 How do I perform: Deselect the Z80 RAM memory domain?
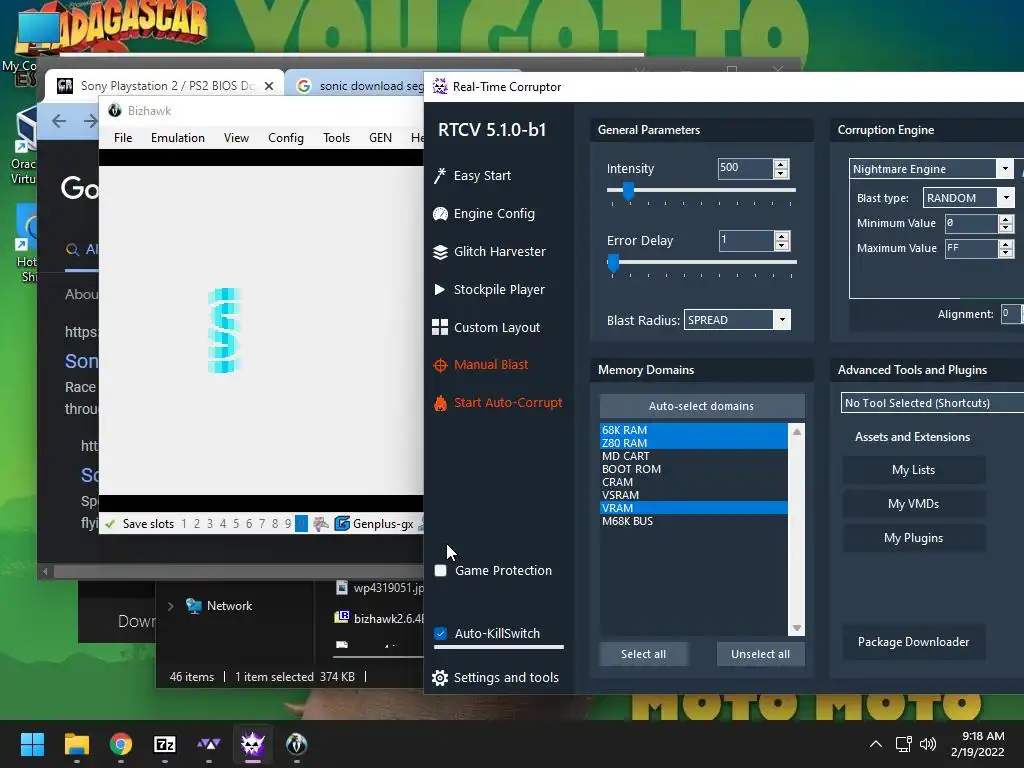pos(694,443)
